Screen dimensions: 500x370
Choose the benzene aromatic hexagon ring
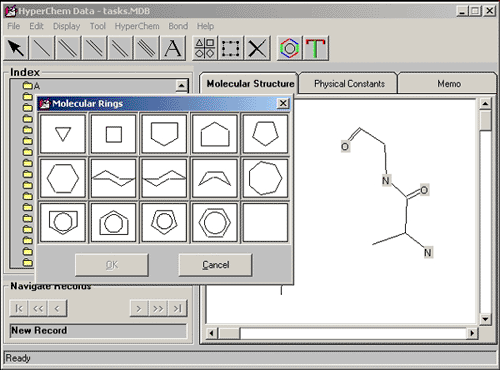point(215,223)
